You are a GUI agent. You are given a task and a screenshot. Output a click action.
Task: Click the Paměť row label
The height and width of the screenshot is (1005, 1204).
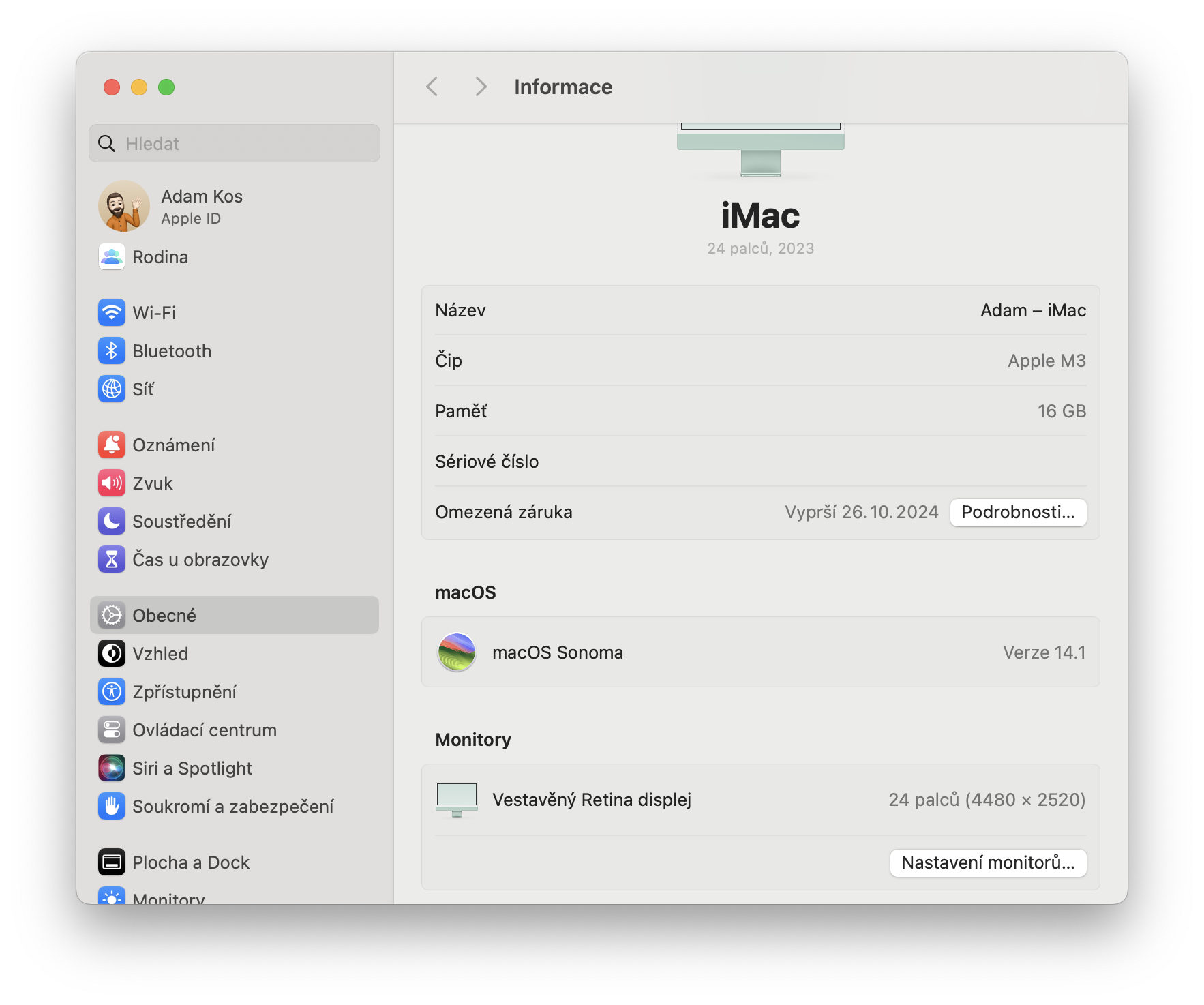click(x=462, y=411)
